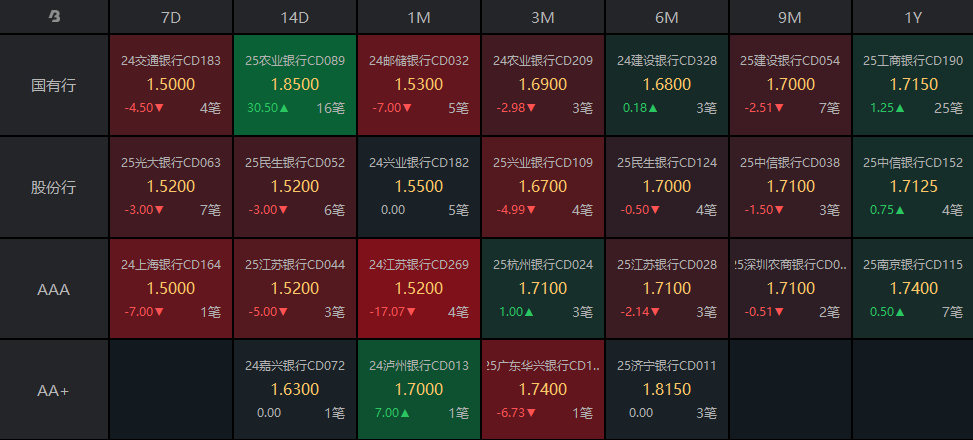
Task: Open the 24建设银行CD328 quote cell
Action: pyautogui.click(x=667, y=85)
